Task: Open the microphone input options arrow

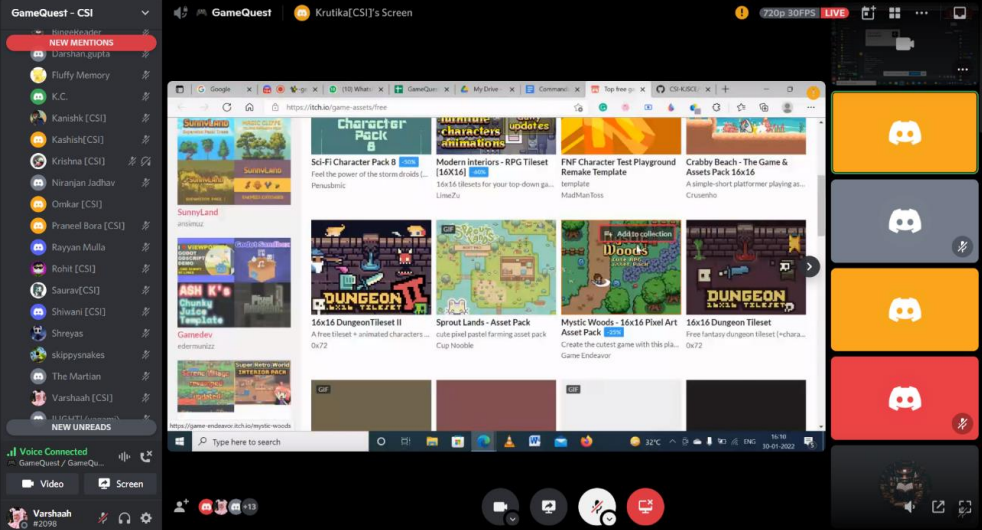Action: click(x=608, y=519)
